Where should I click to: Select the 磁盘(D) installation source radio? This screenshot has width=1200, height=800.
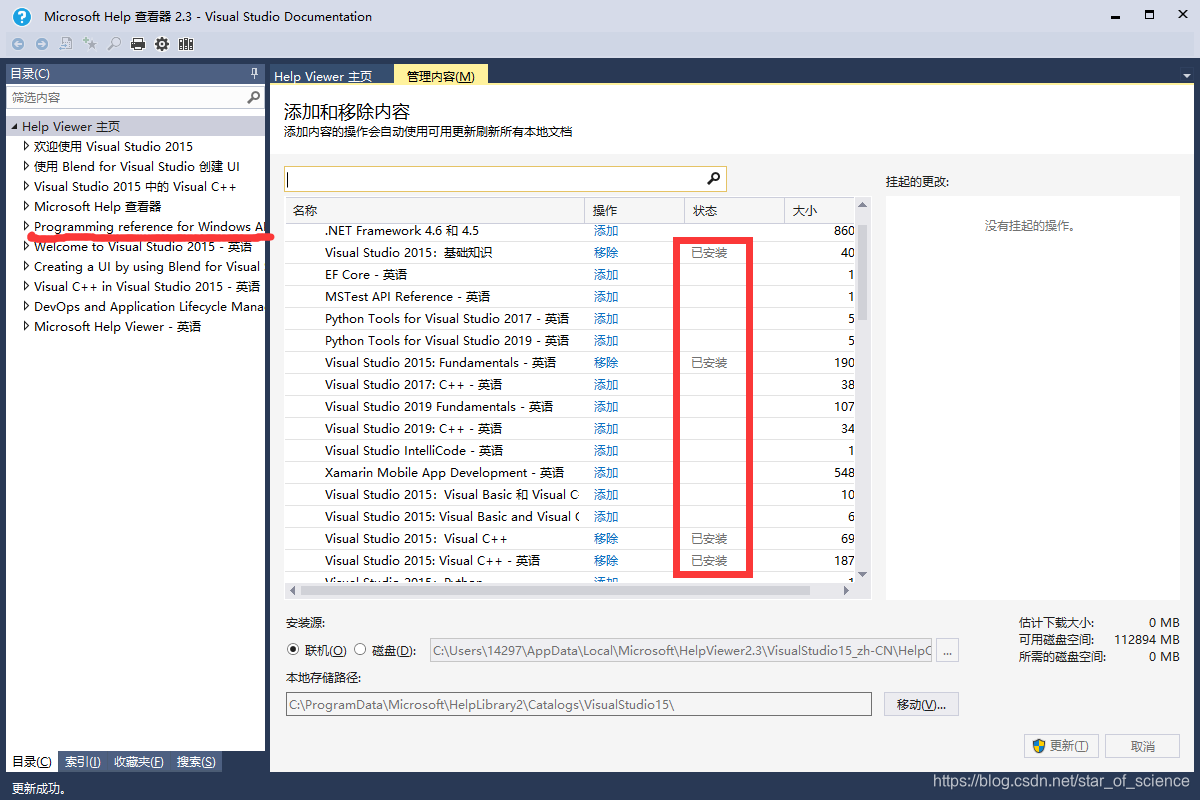[x=360, y=650]
